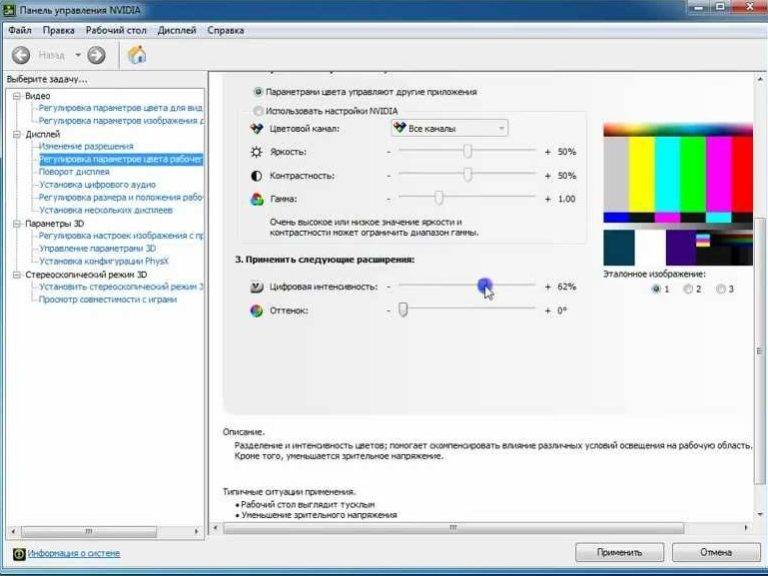Open 'Установка цифрового аудио' task
Screen dimensions: 768x576
click(x=97, y=185)
